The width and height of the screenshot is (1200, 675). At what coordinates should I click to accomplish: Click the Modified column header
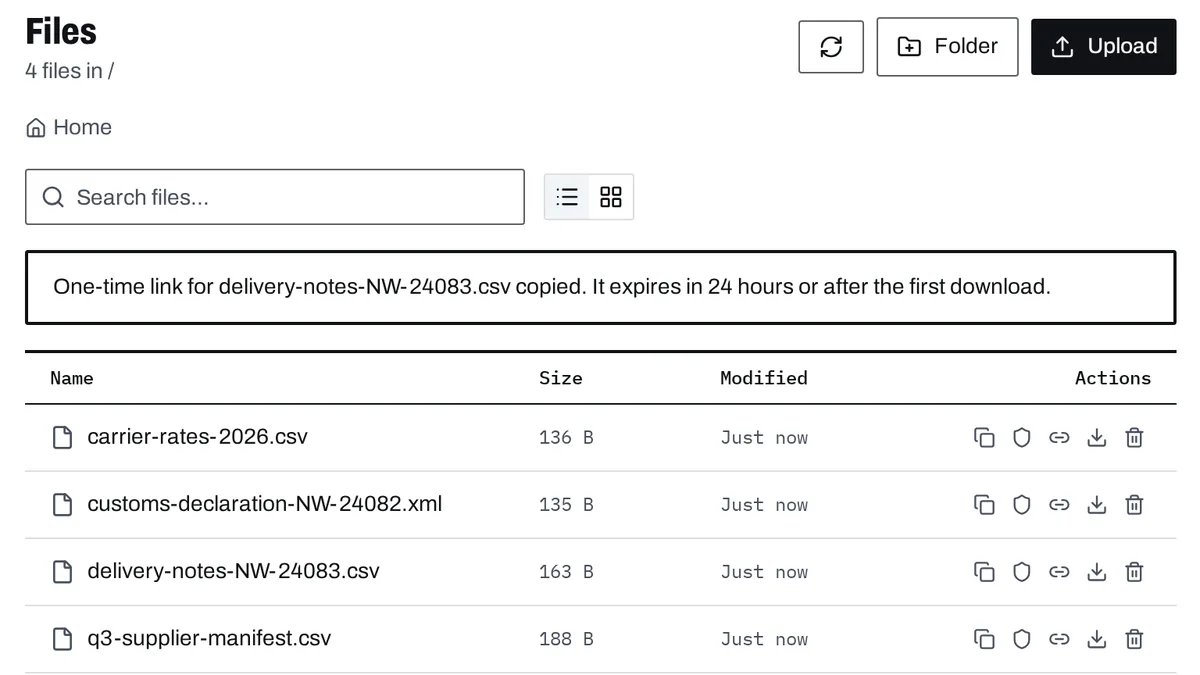tap(764, 378)
